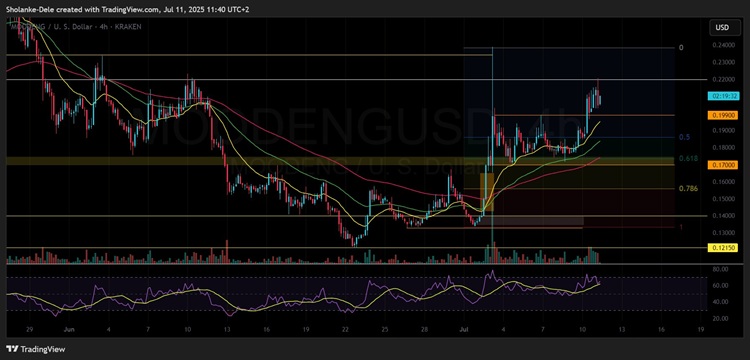Image resolution: width=750 pixels, height=360 pixels.
Task: Click the TradingView logo at bottom left
Action: 36,349
